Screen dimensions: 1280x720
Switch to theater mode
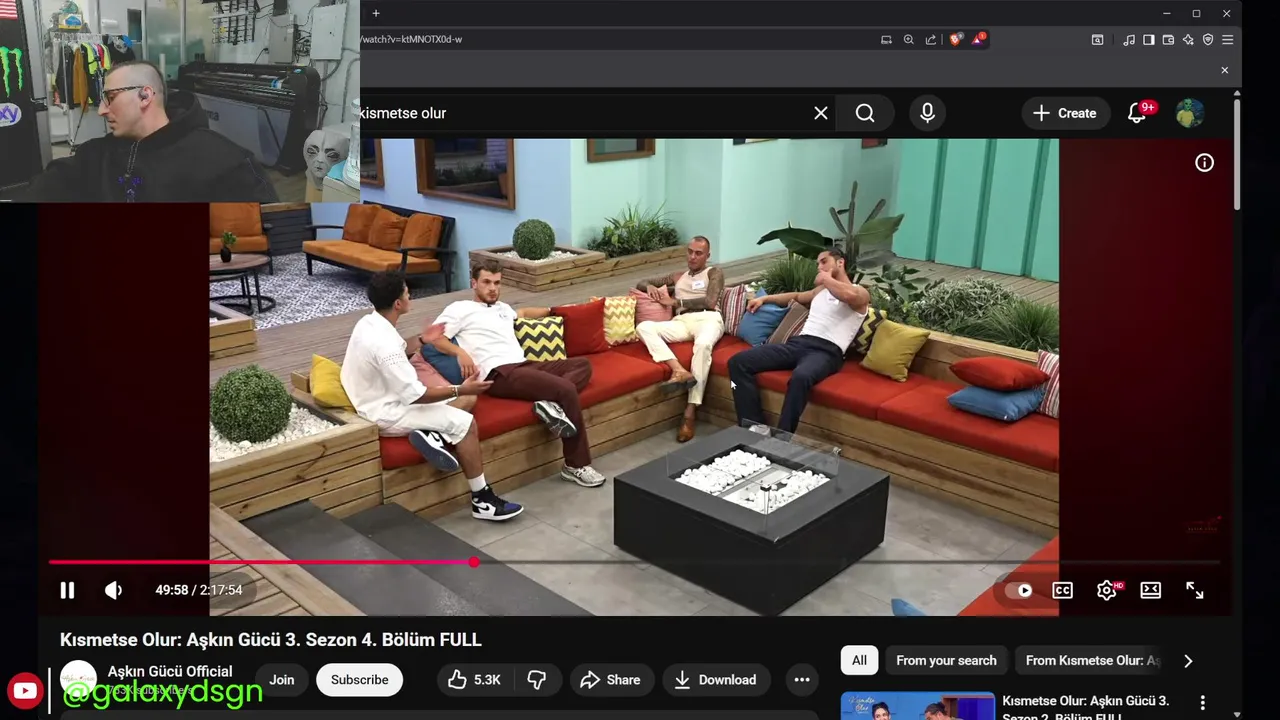pos(1151,590)
